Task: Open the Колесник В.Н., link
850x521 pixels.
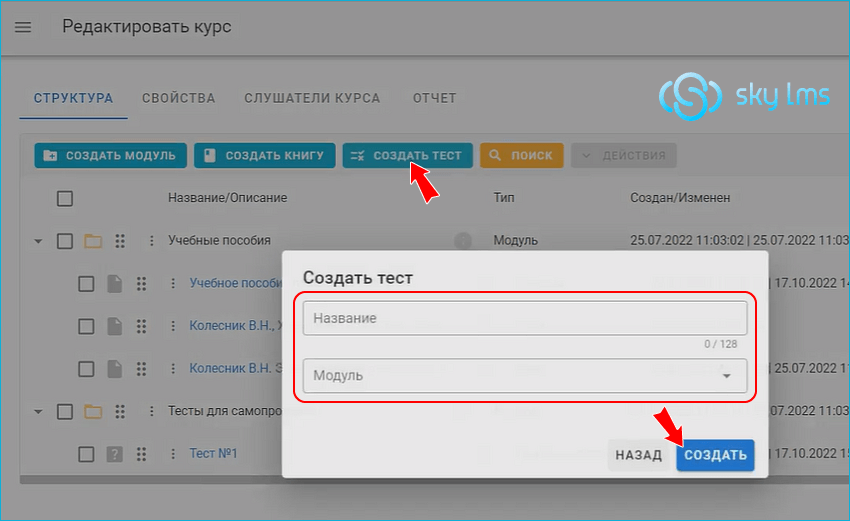Action: (x=236, y=326)
